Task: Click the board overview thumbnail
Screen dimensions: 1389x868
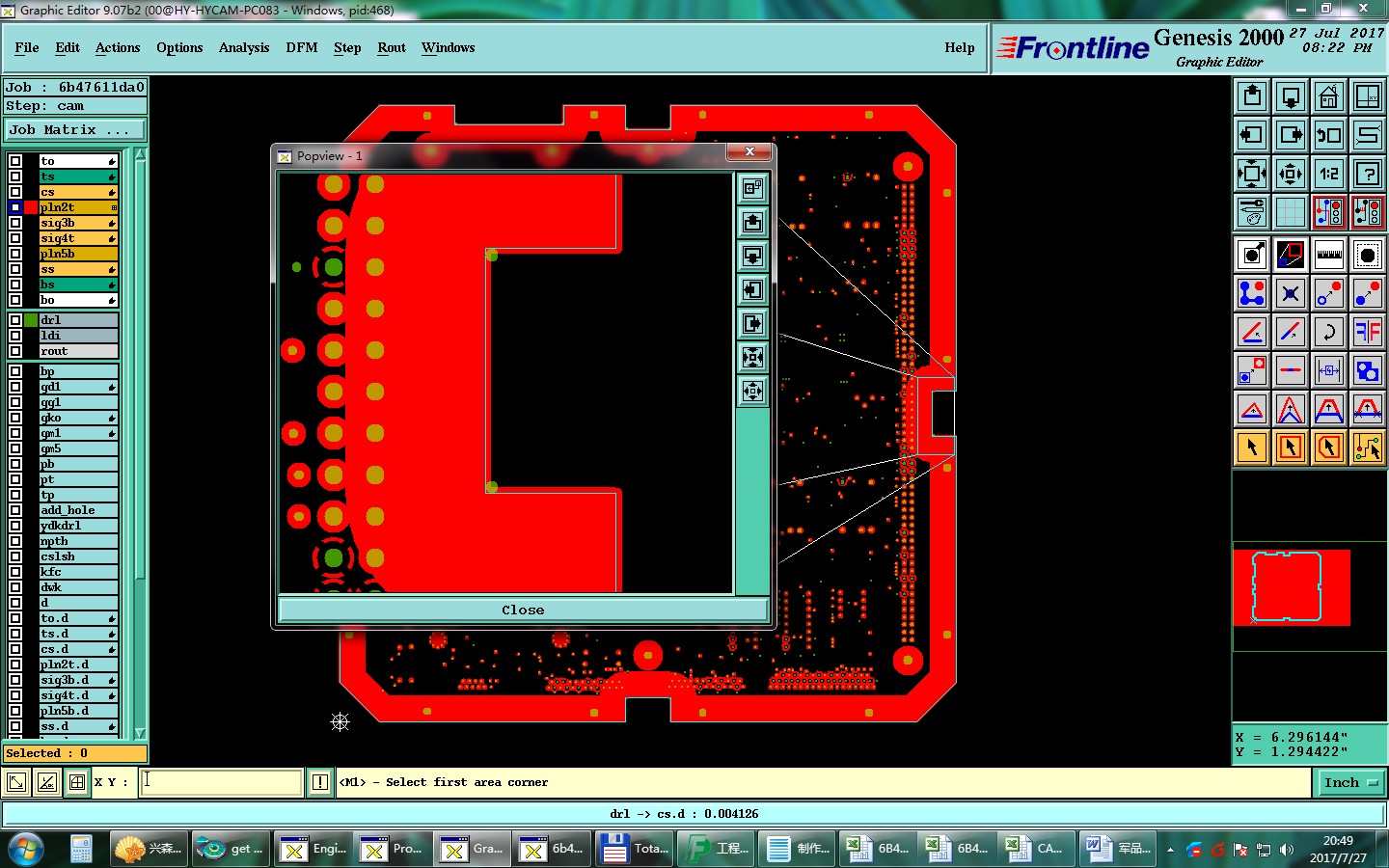Action: tap(1292, 587)
